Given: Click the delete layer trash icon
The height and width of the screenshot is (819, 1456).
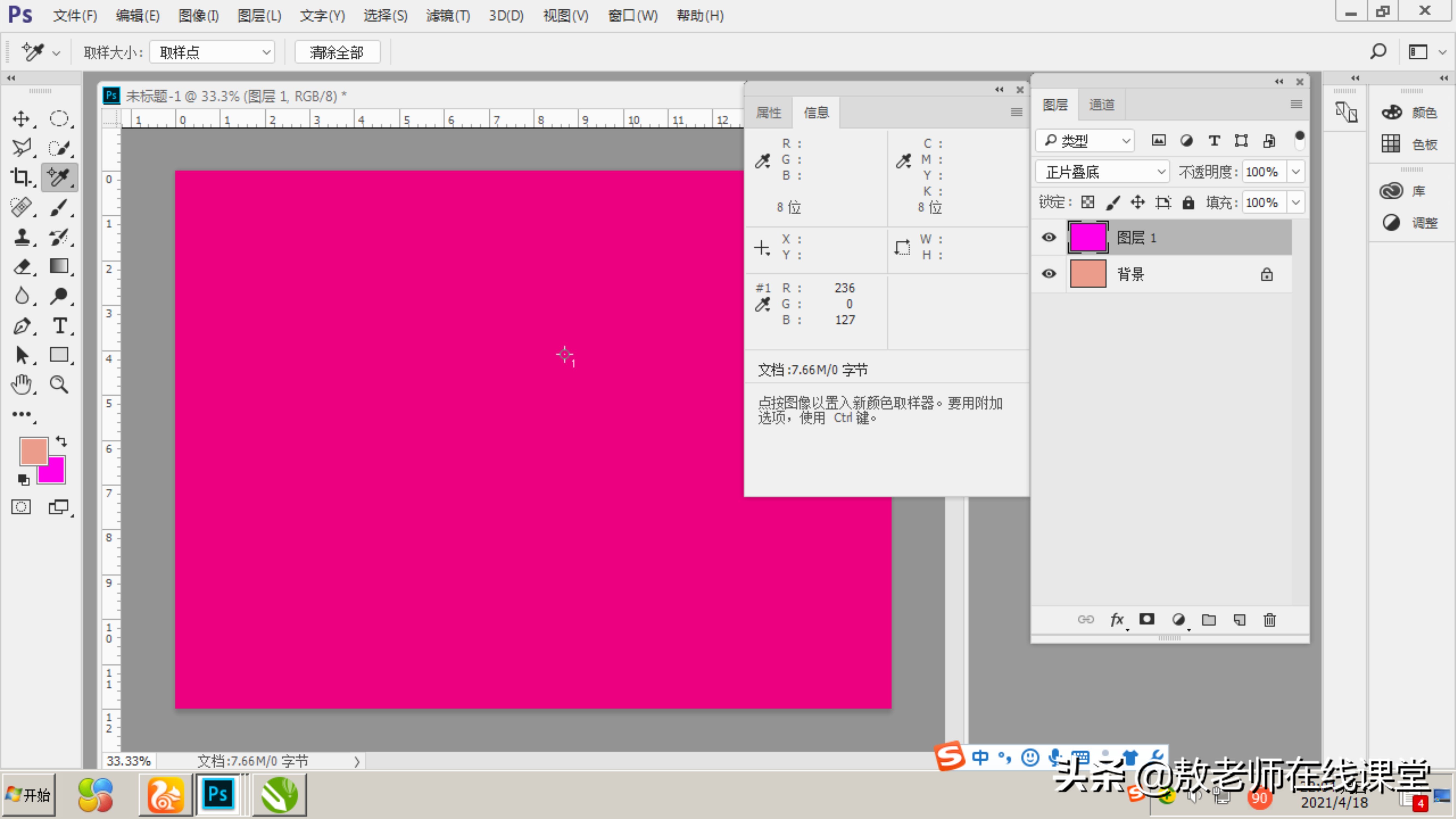Looking at the screenshot, I should pyautogui.click(x=1270, y=620).
